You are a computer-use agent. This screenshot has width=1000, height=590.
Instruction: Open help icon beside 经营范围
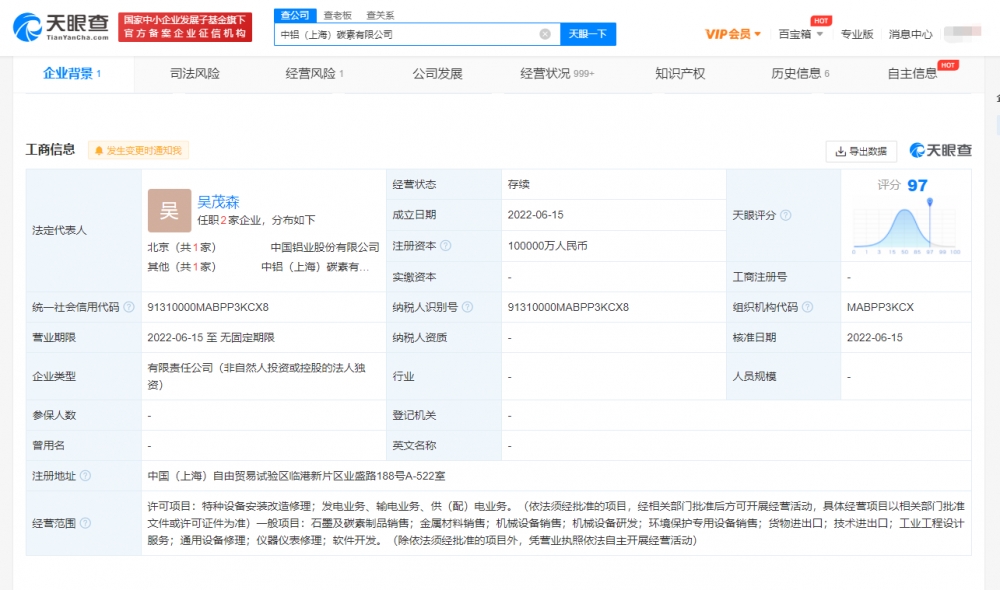coord(85,523)
